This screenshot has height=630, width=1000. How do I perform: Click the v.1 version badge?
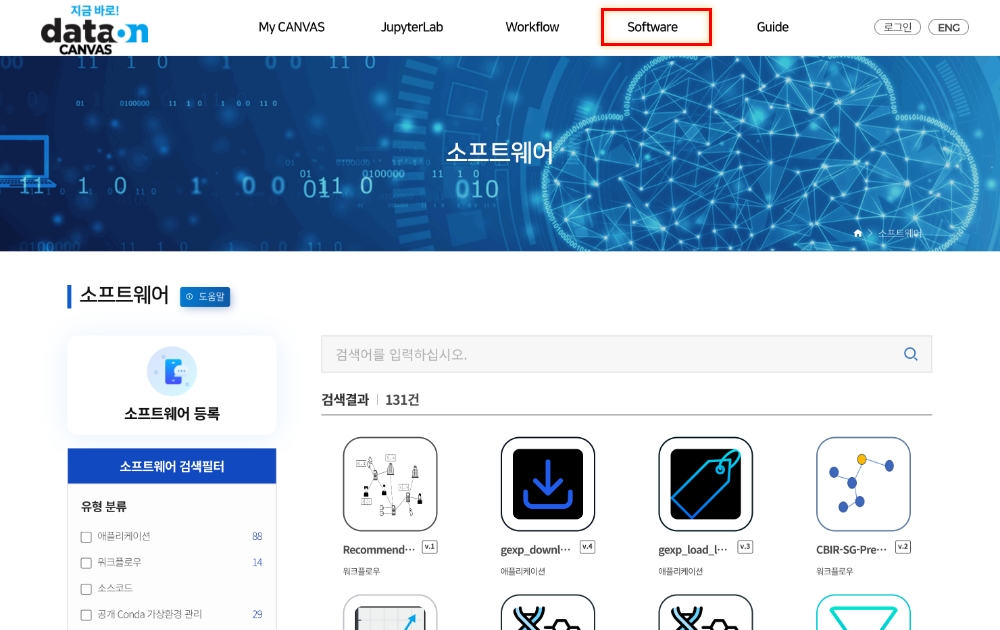(430, 547)
